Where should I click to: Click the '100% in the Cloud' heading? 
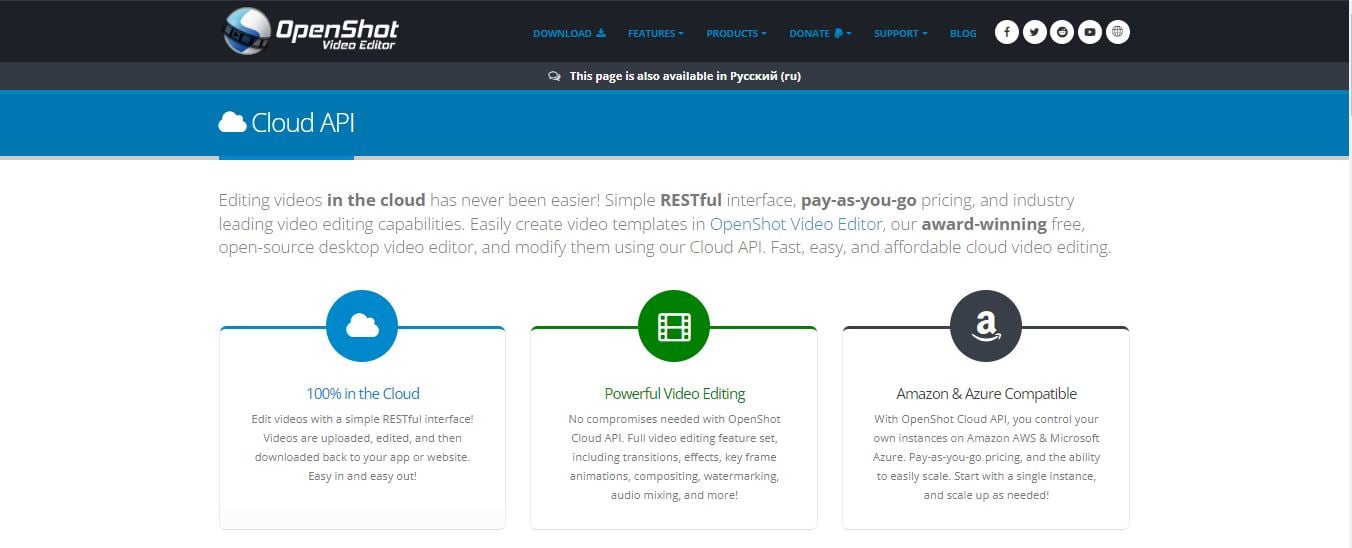(363, 394)
